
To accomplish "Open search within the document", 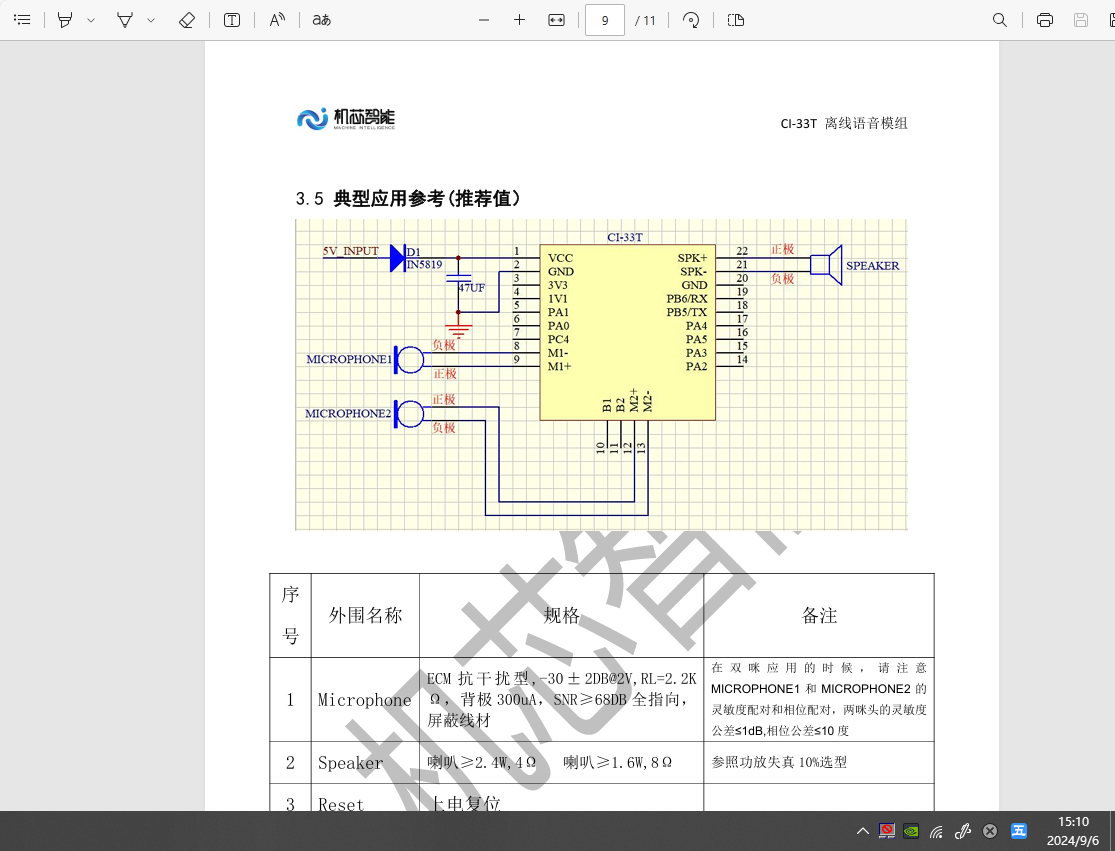I will 1000,19.
